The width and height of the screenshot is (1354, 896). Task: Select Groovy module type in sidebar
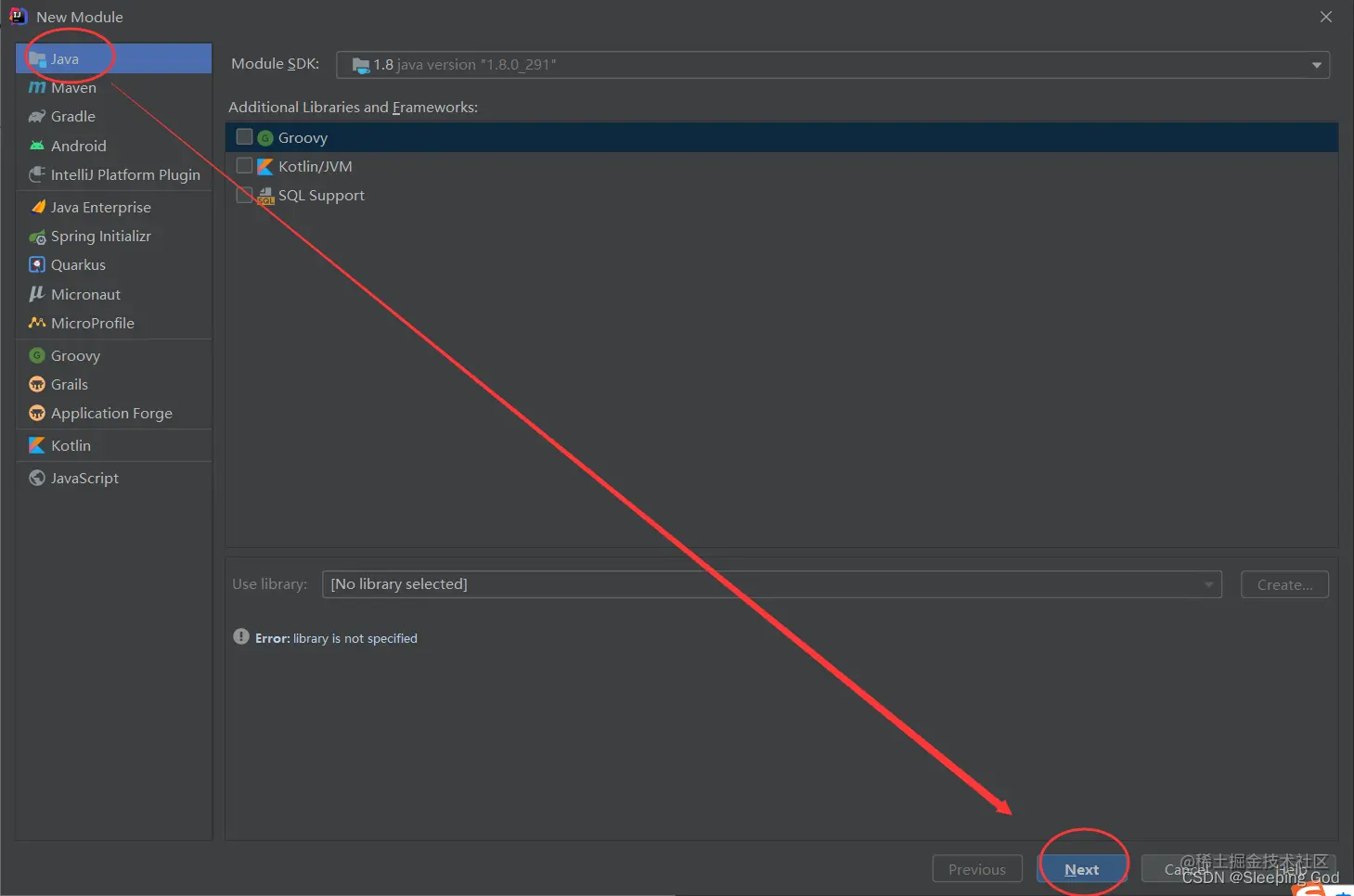(x=114, y=355)
